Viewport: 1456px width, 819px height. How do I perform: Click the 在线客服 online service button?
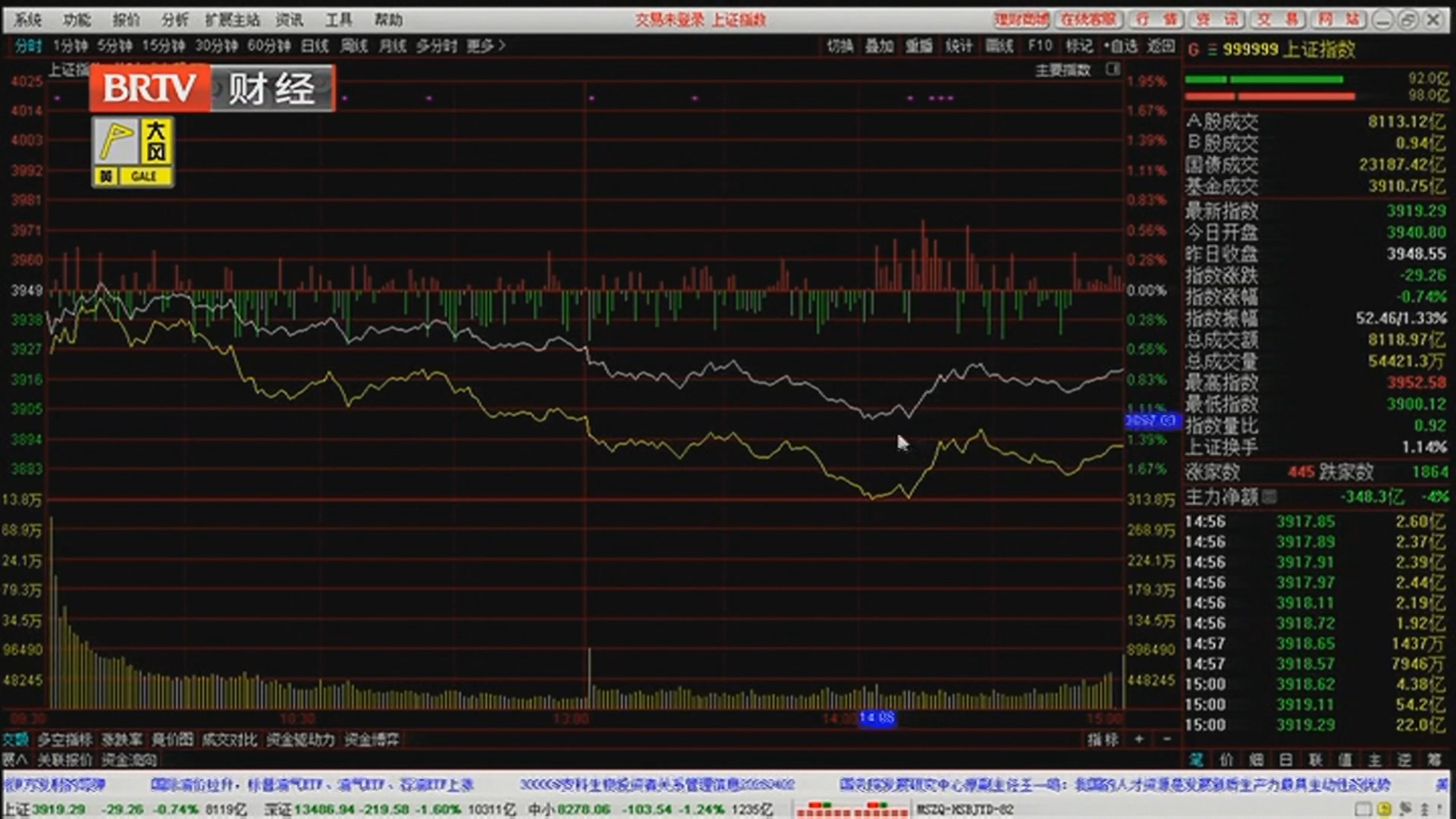click(x=1089, y=20)
